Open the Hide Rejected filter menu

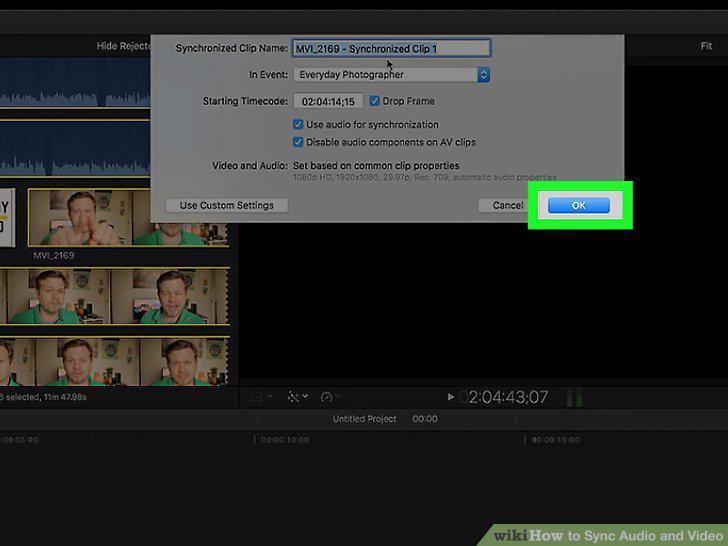(x=123, y=46)
